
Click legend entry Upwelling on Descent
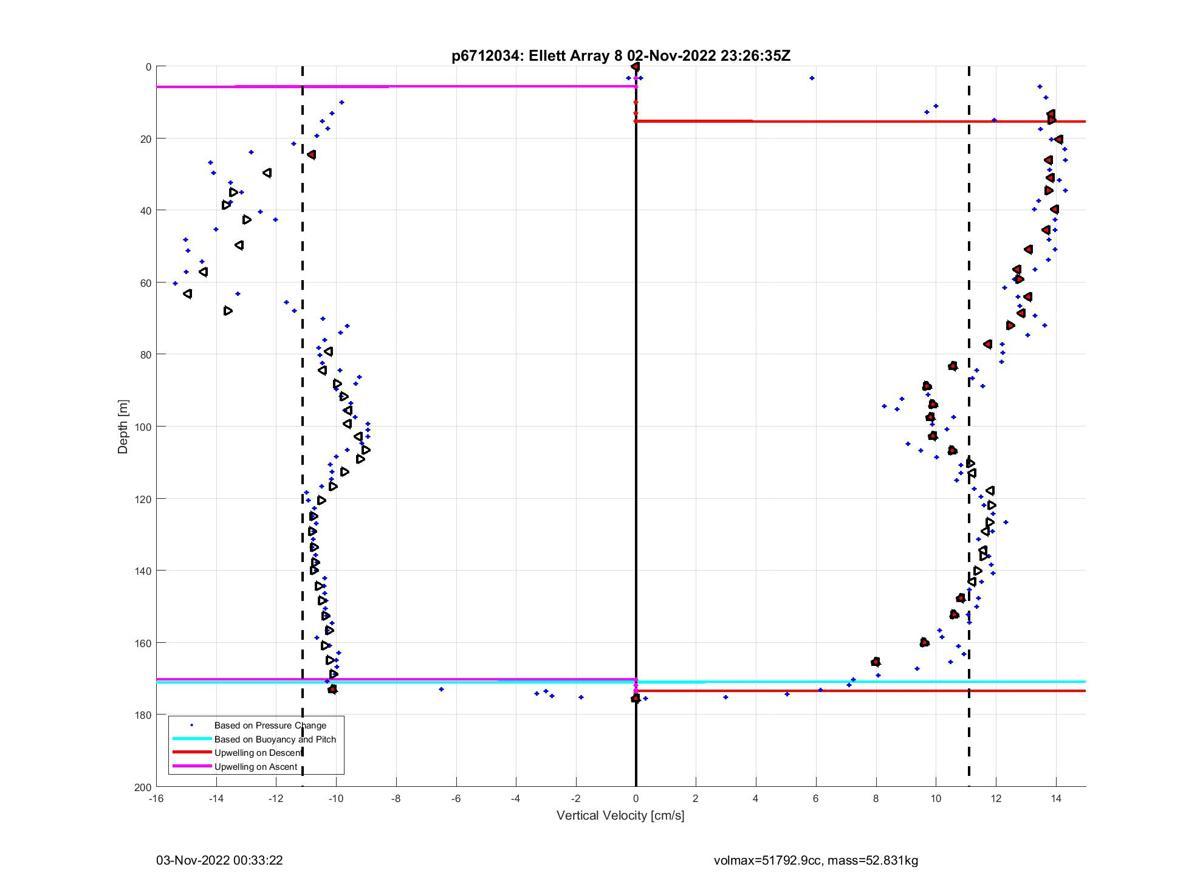[x=260, y=753]
